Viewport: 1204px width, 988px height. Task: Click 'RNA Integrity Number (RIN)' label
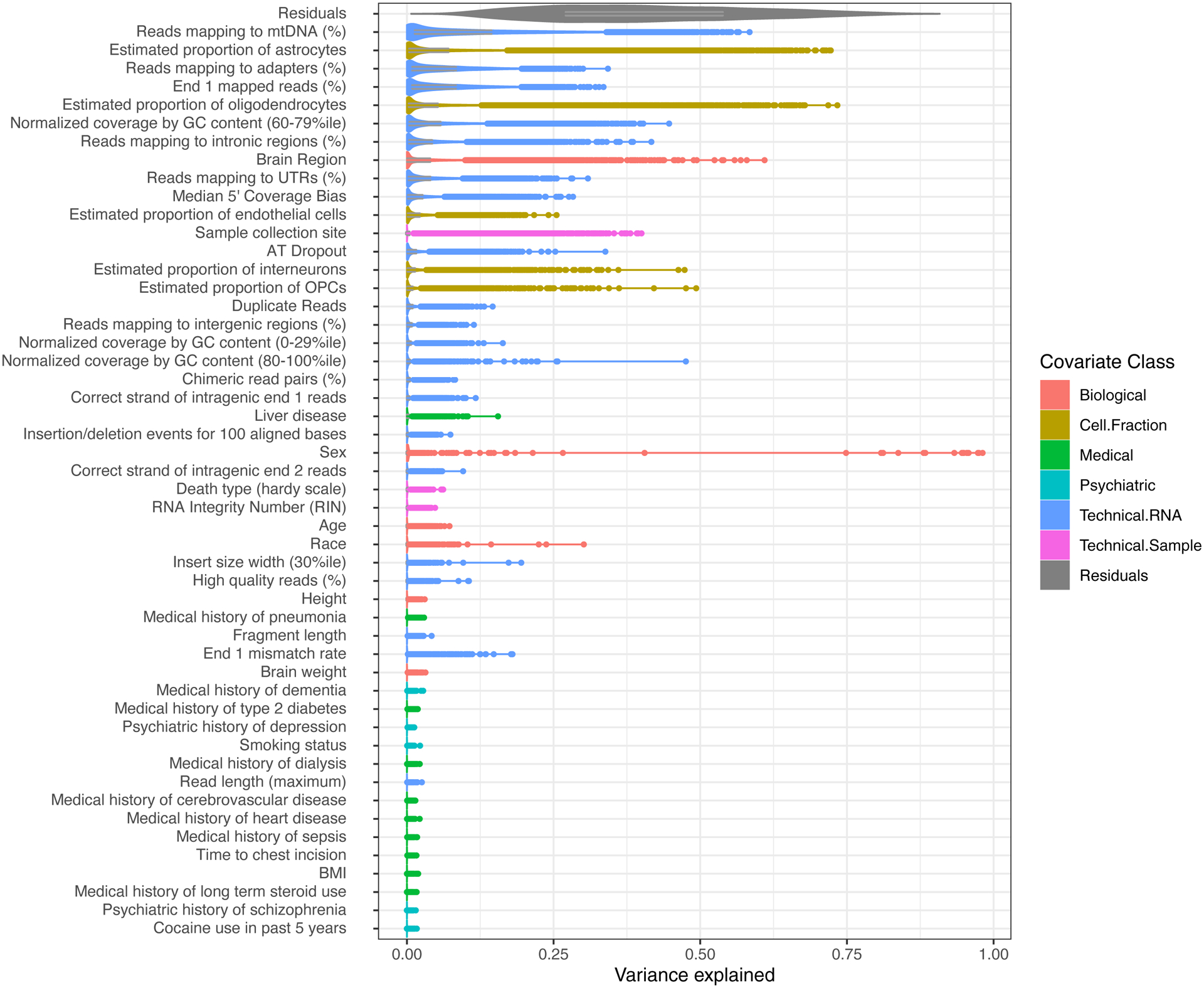click(249, 507)
